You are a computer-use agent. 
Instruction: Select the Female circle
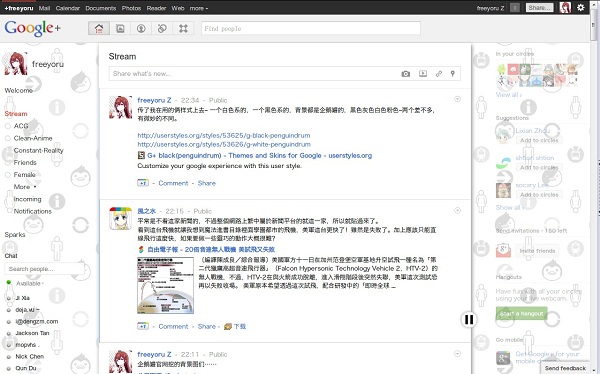tap(24, 175)
